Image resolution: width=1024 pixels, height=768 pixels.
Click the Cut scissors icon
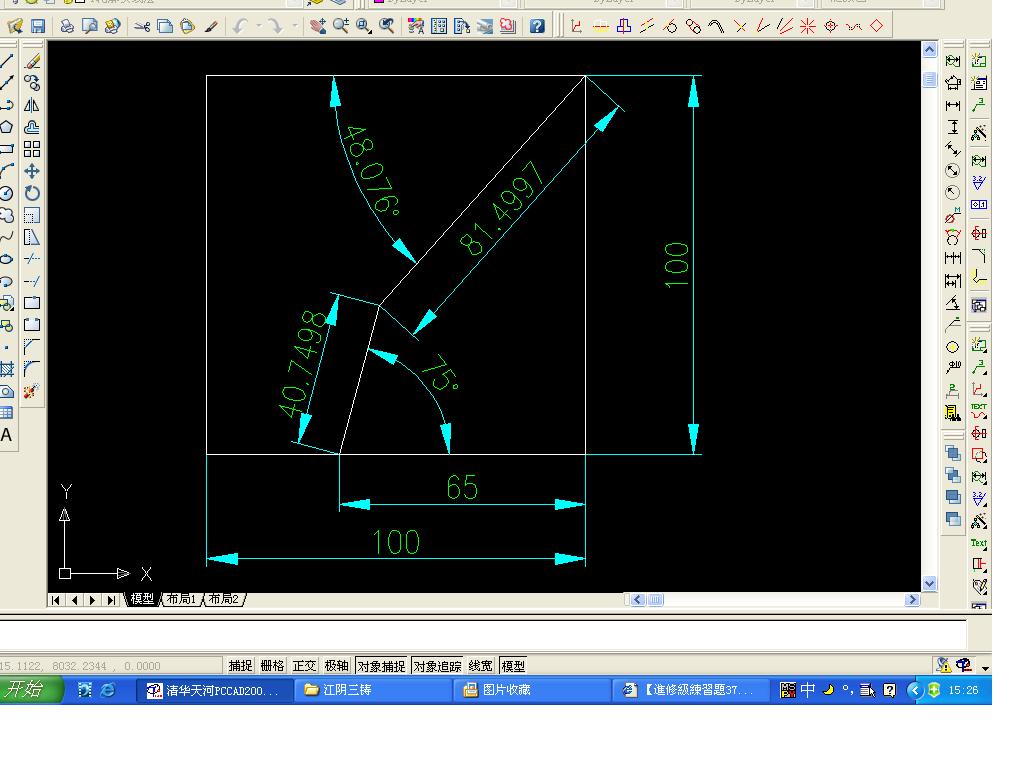(142, 26)
